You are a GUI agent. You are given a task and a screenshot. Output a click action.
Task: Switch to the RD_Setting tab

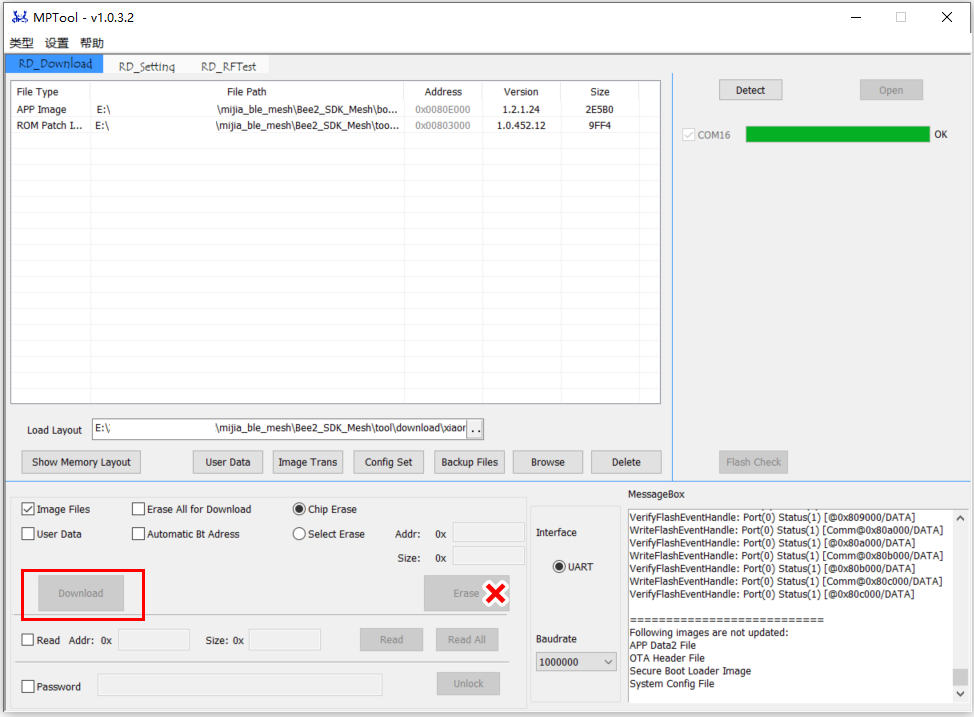[147, 66]
